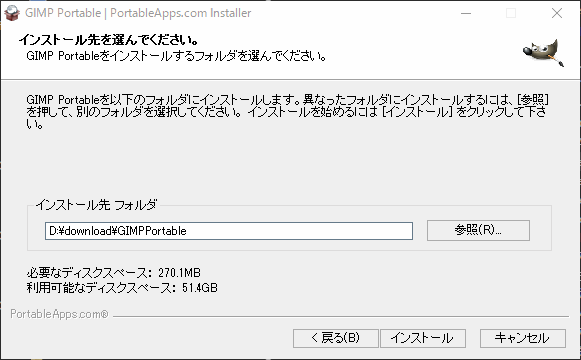The height and width of the screenshot is (360, 581).
Task: Click the 51.4GB available space value
Action: (x=200, y=288)
